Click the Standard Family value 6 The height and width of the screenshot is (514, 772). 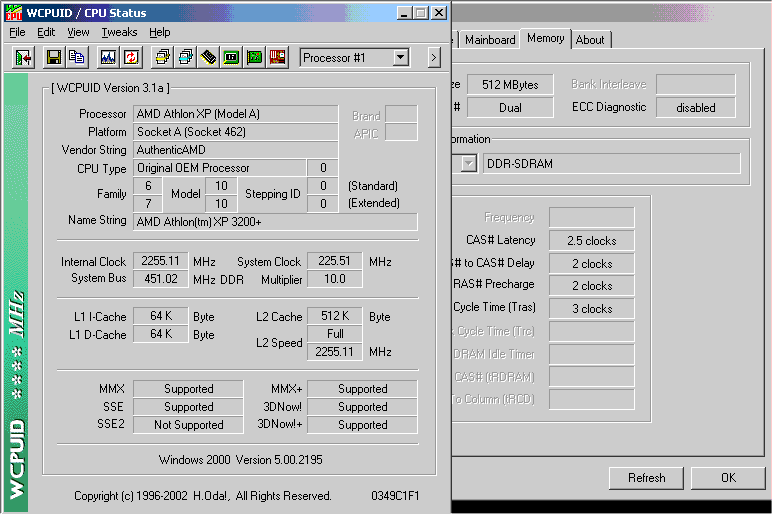tap(148, 186)
